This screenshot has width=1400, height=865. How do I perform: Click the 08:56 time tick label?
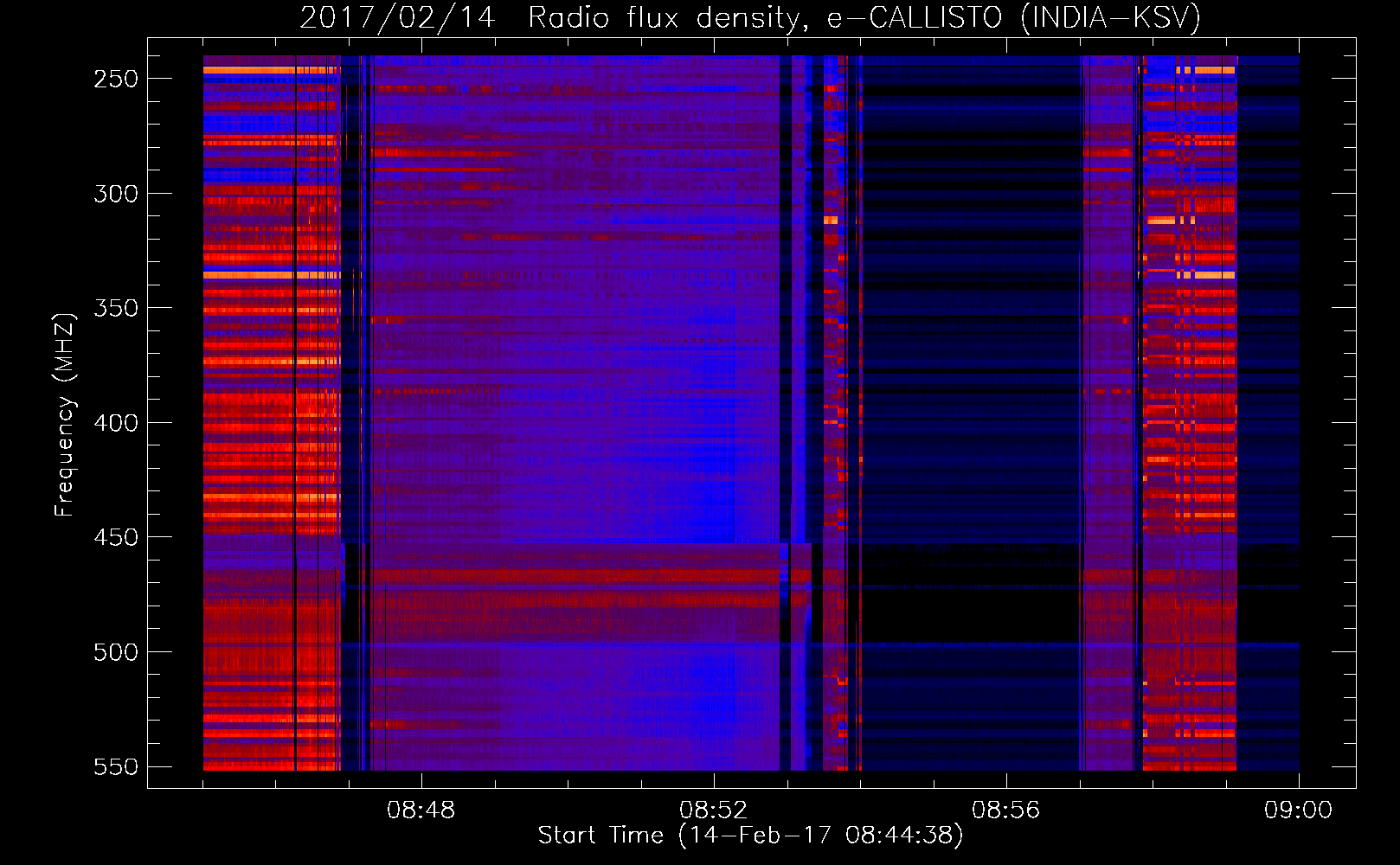(1005, 811)
